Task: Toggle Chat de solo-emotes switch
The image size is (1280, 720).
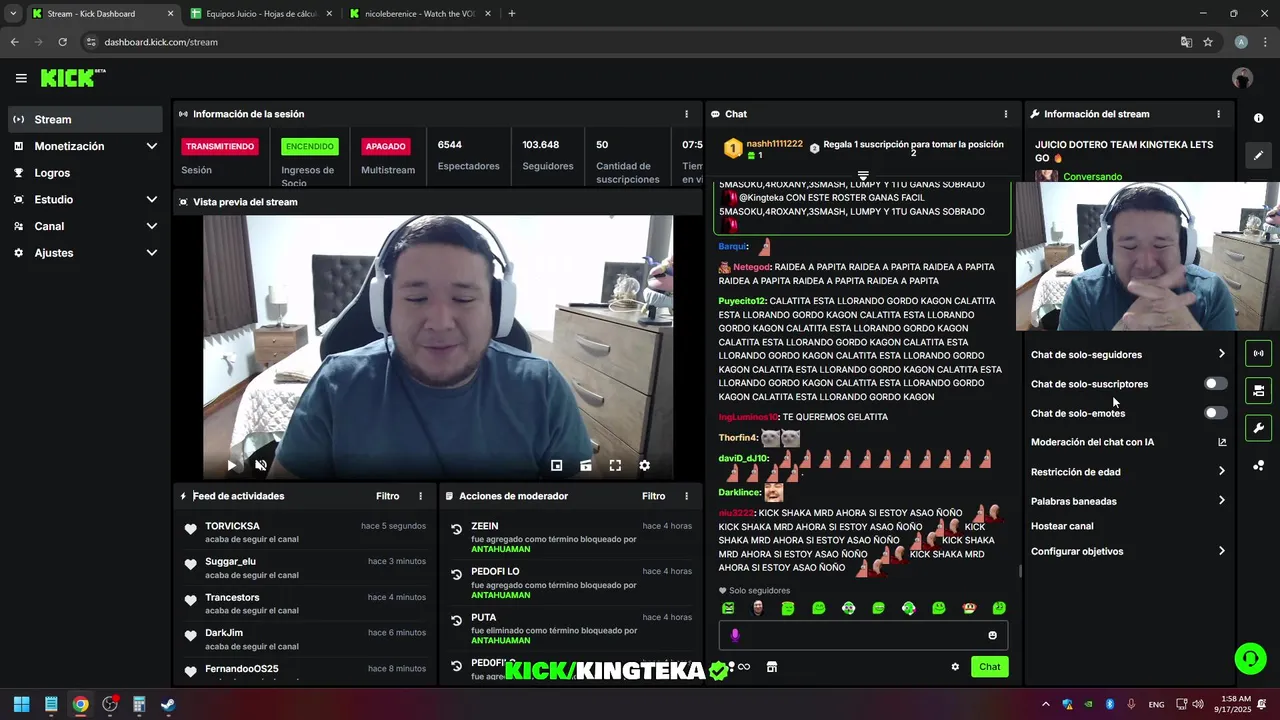Action: point(1215,413)
